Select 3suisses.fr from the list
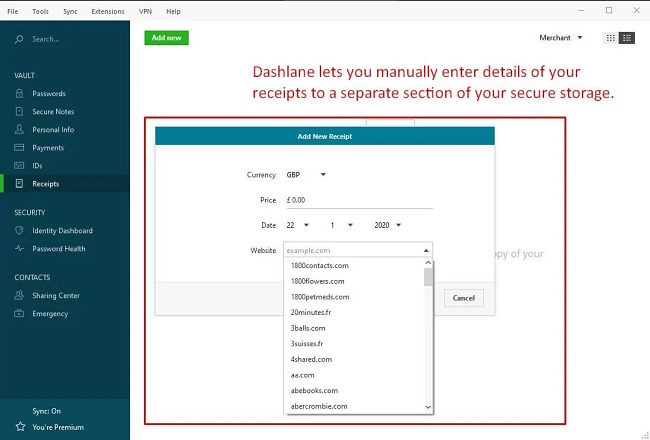Image resolution: width=650 pixels, height=440 pixels. tap(354, 344)
